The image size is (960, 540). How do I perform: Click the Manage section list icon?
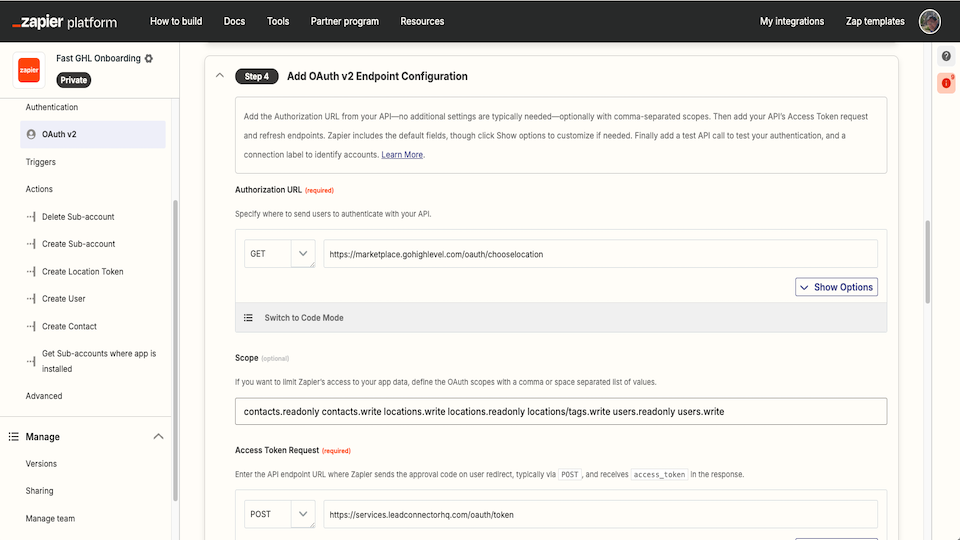13,437
